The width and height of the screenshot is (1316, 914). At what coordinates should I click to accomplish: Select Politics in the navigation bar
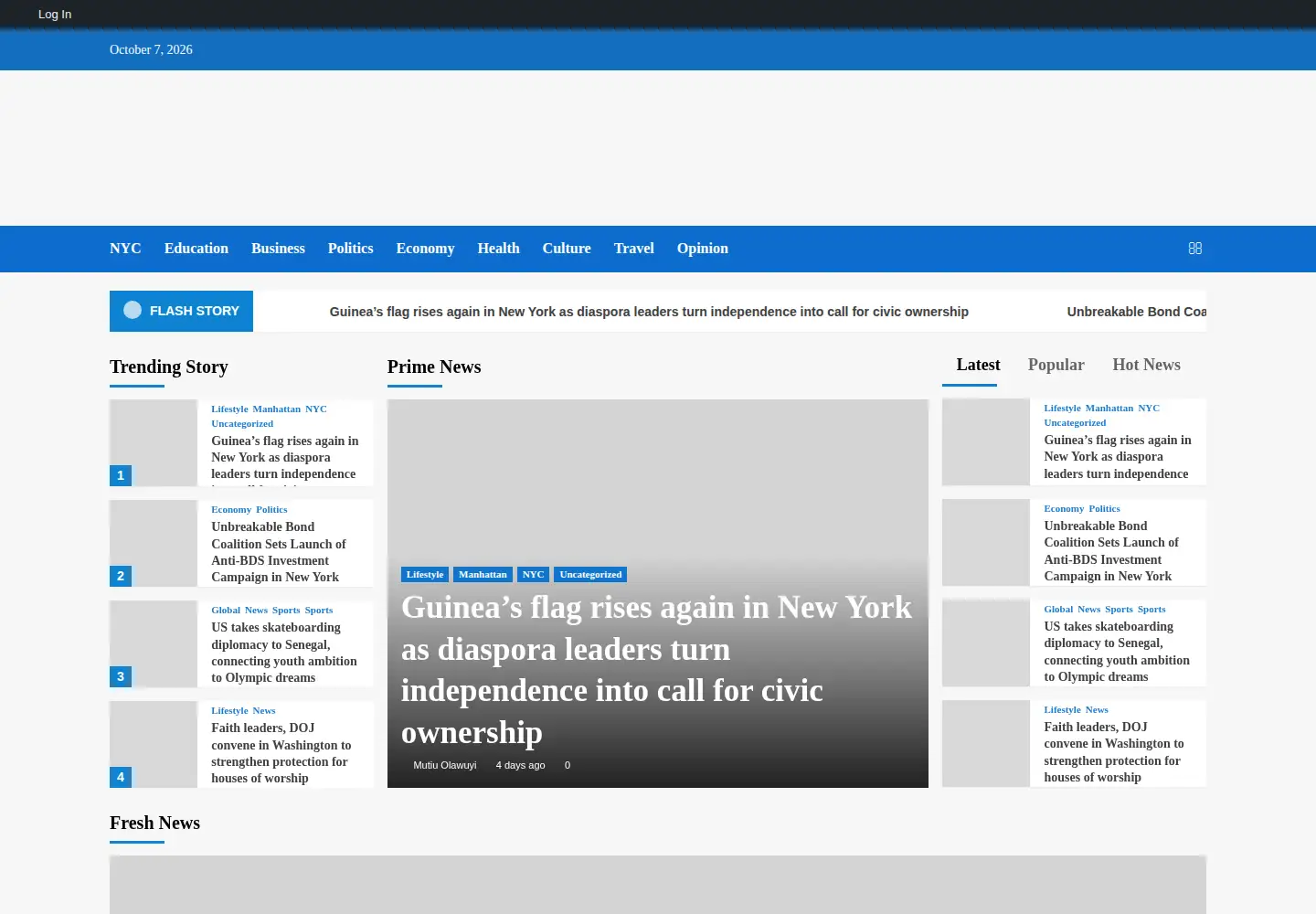click(x=351, y=249)
